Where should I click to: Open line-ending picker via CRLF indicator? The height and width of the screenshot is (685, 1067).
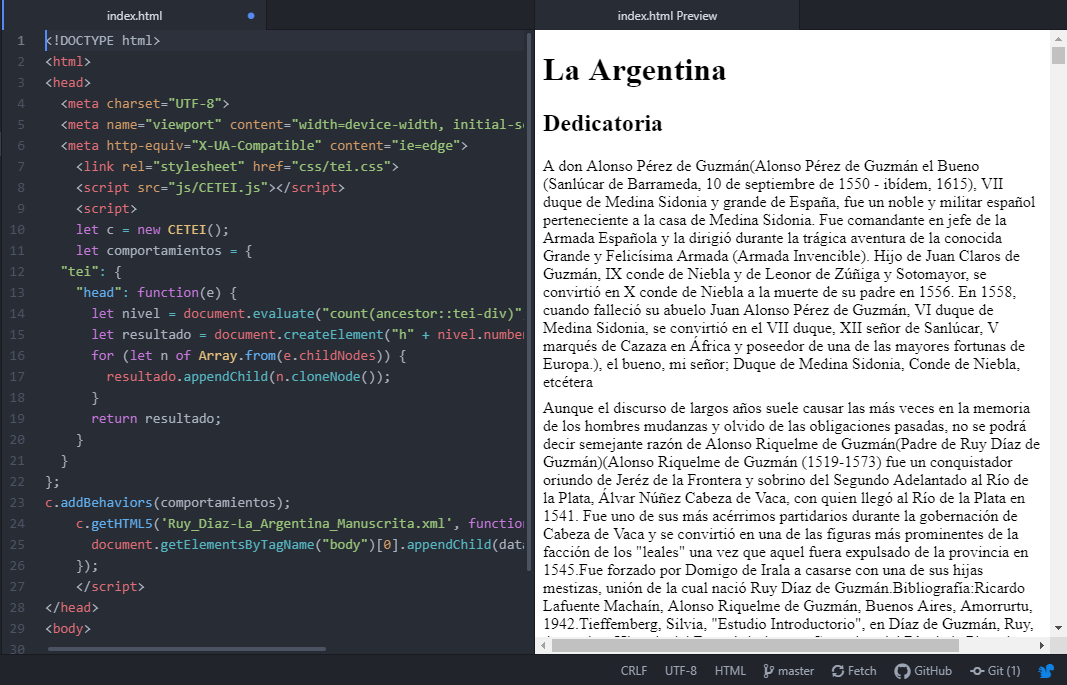tap(634, 670)
